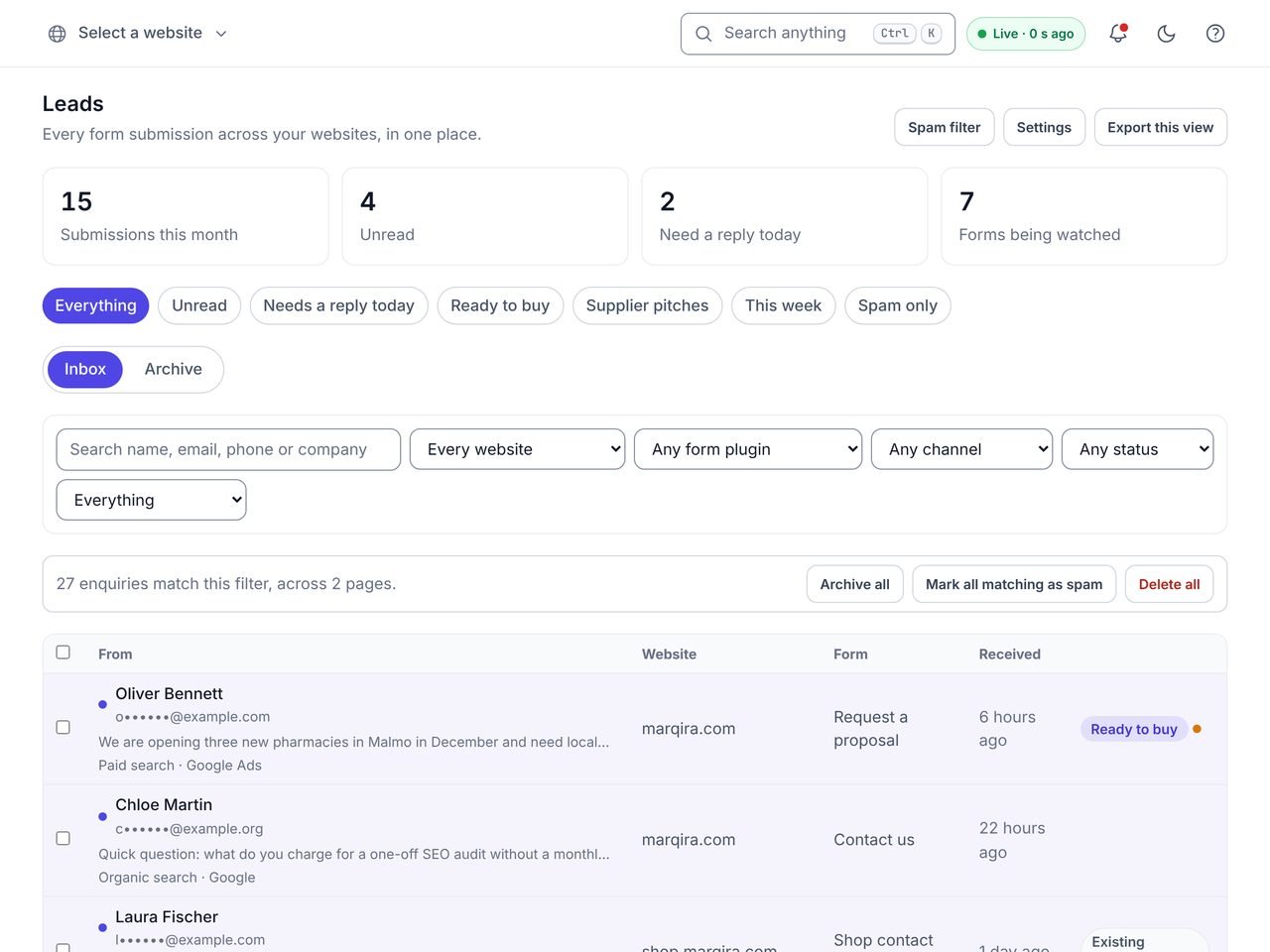Switch to the Inbox tab
1270x952 pixels.
pos(85,369)
